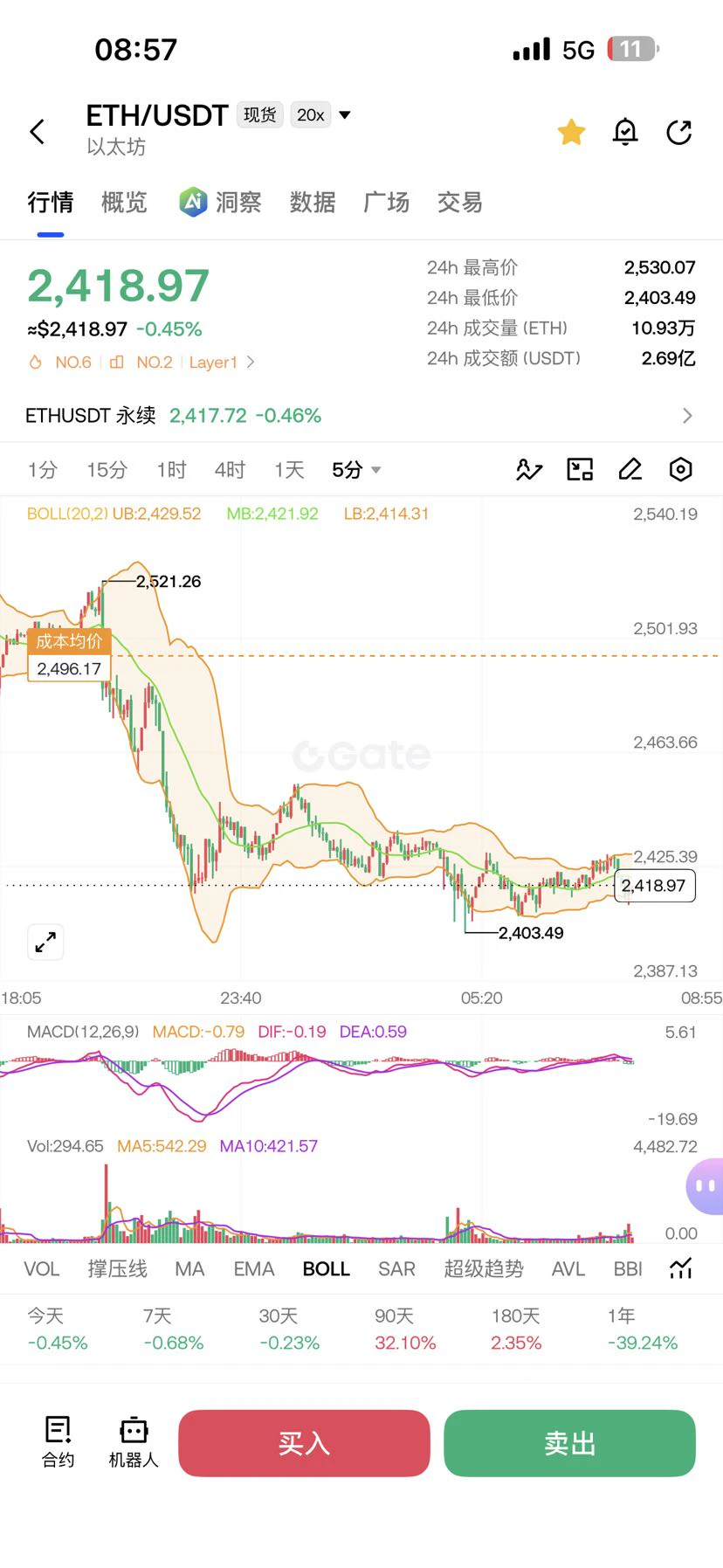Enable the VOL indicator
The height and width of the screenshot is (1568, 723).
[x=41, y=1268]
